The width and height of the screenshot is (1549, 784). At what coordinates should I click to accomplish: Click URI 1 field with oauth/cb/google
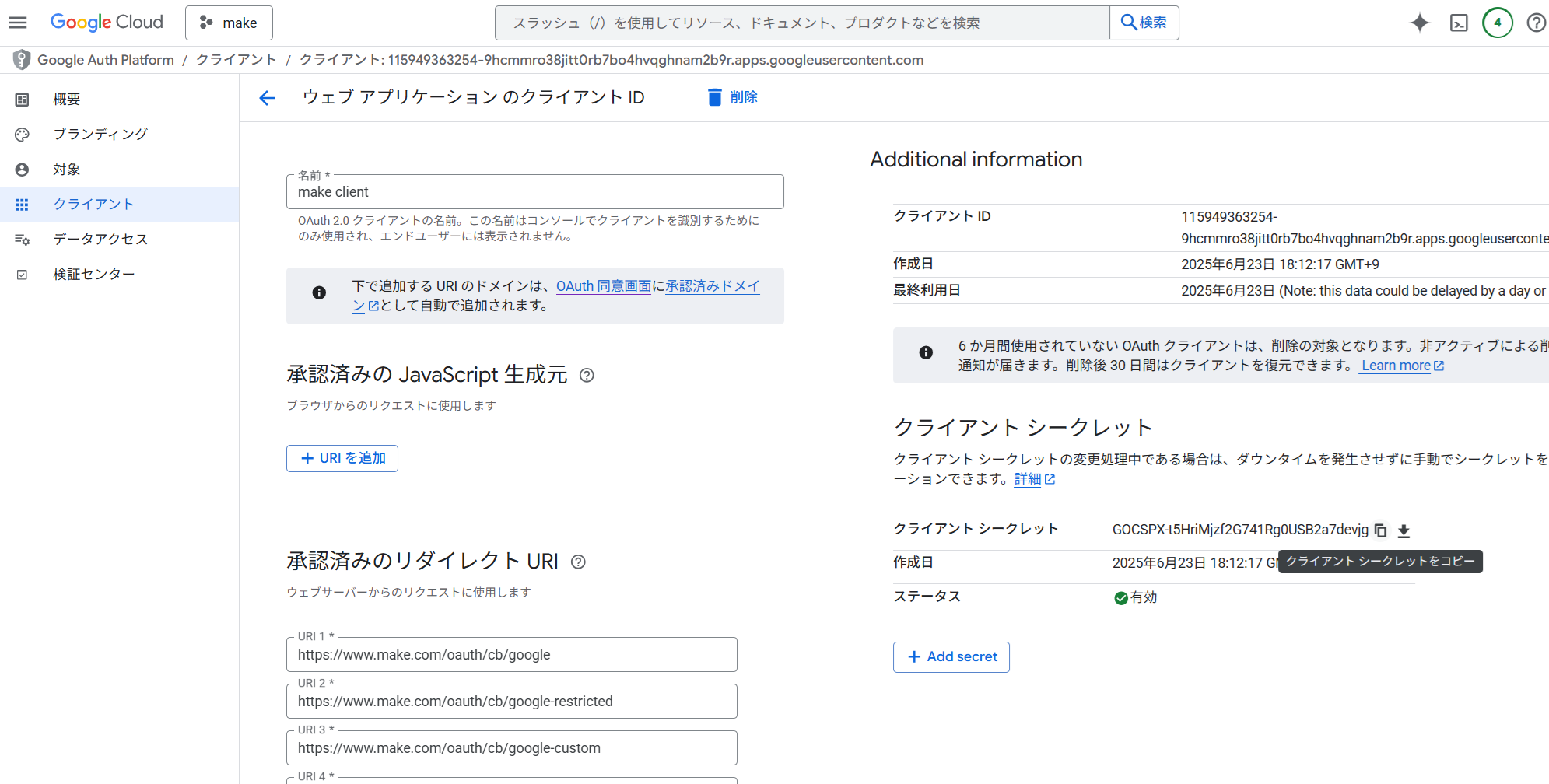point(512,654)
